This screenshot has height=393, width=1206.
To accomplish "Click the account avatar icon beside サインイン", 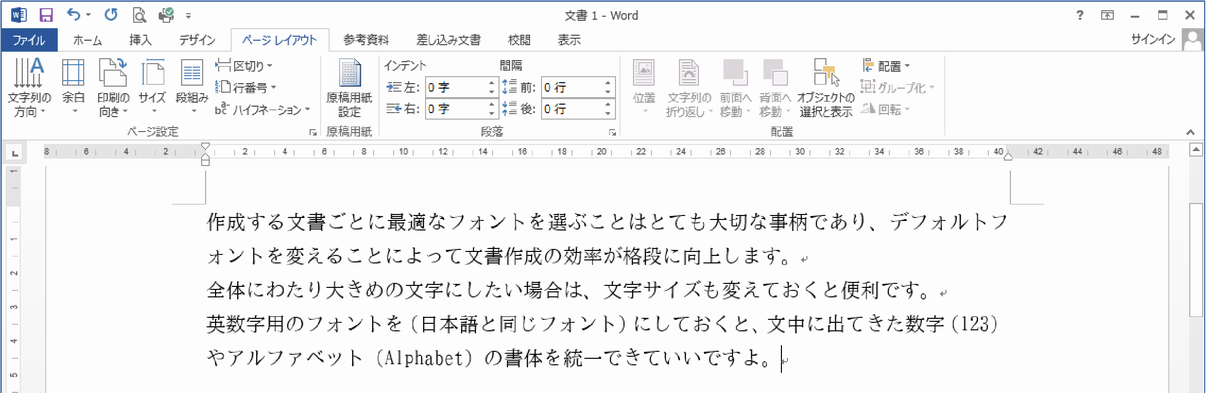I will point(1191,40).
